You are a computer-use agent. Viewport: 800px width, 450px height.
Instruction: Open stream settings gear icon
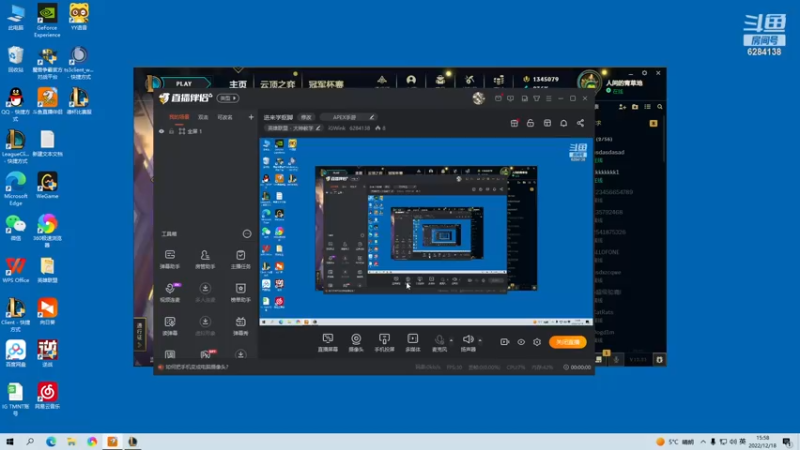tap(537, 342)
